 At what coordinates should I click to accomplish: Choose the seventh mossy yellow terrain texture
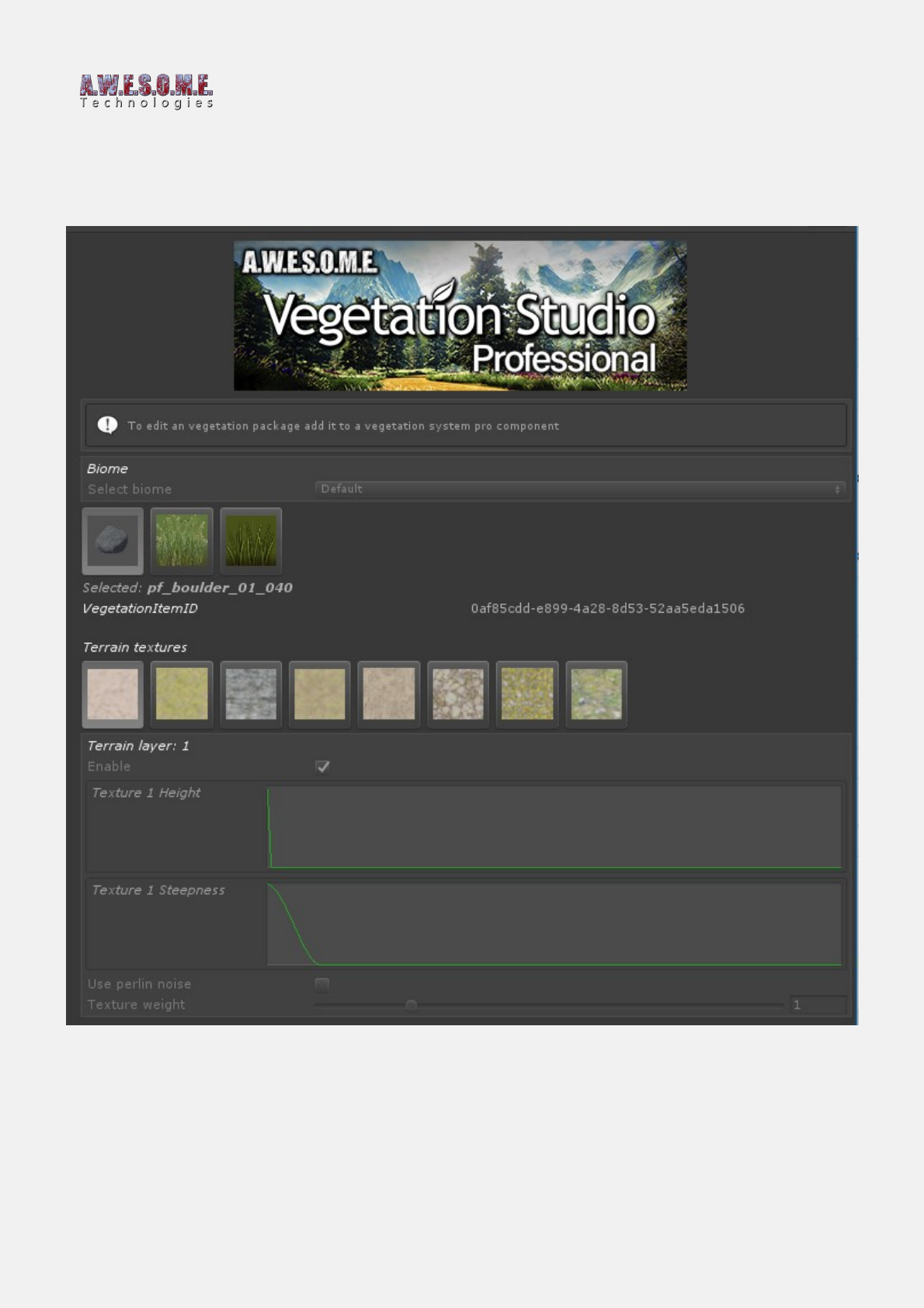[x=527, y=694]
